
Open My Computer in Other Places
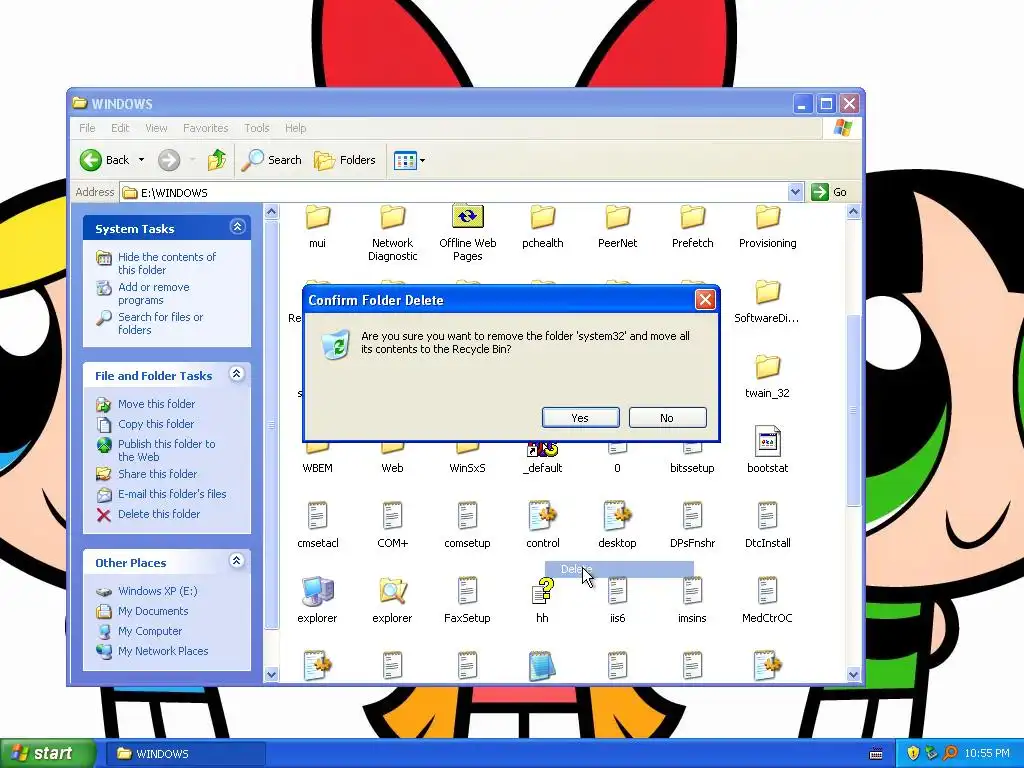point(150,631)
